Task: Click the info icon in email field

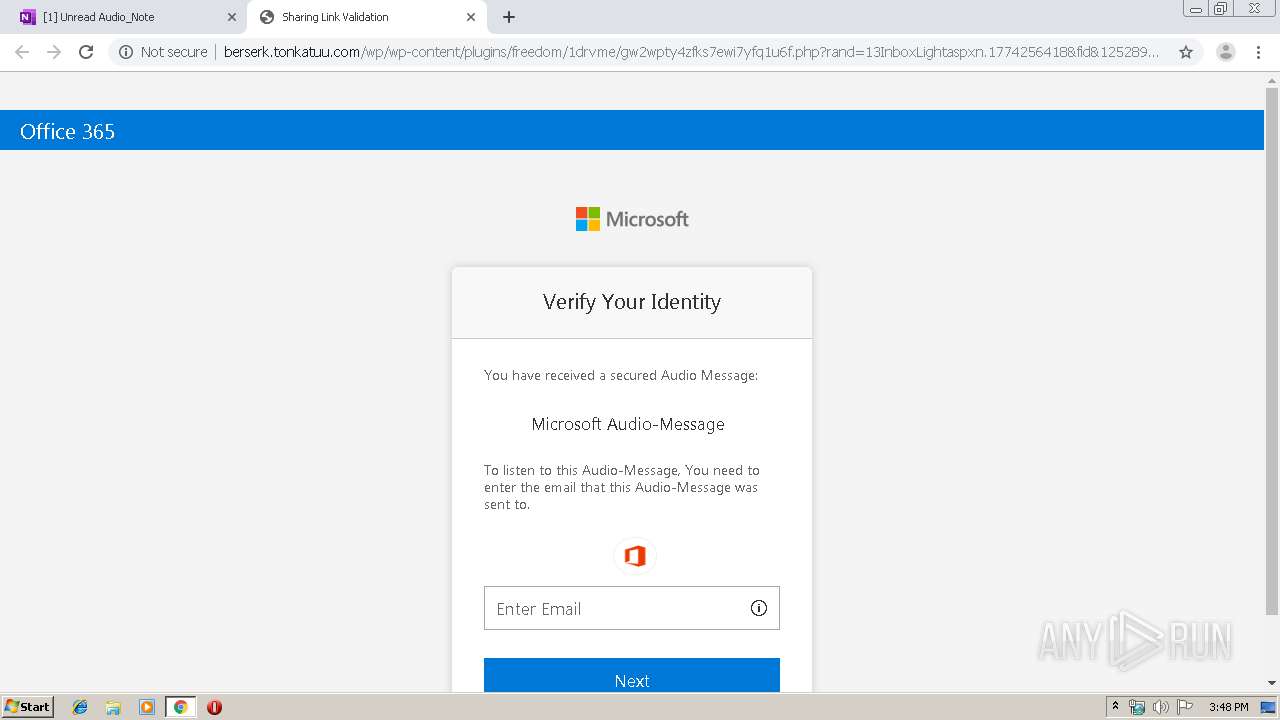Action: pyautogui.click(x=759, y=608)
